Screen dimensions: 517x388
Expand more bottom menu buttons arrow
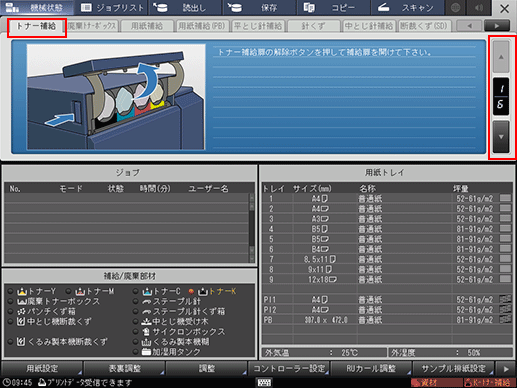pyautogui.click(x=506, y=369)
